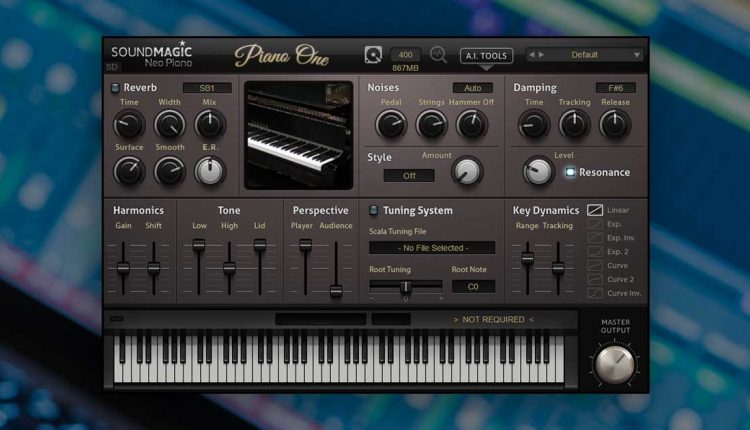
Task: Click the SD label under logo
Action: (112, 67)
